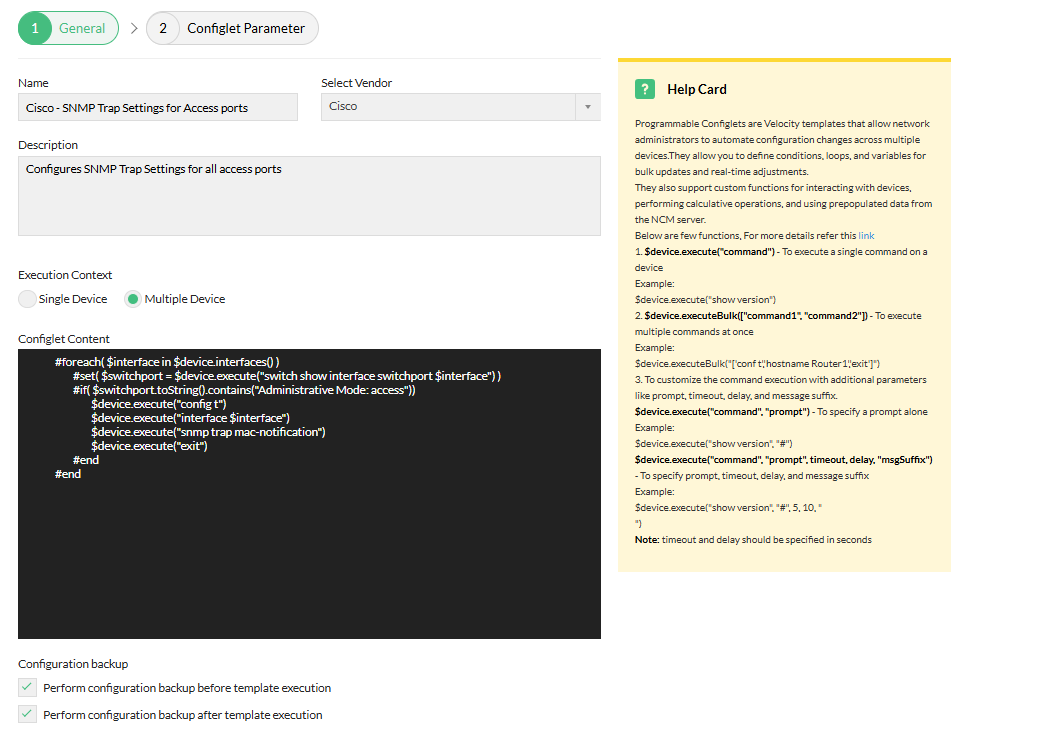Image resolution: width=1042 pixels, height=746 pixels.
Task: Click the Help Card question mark icon
Action: tap(645, 89)
